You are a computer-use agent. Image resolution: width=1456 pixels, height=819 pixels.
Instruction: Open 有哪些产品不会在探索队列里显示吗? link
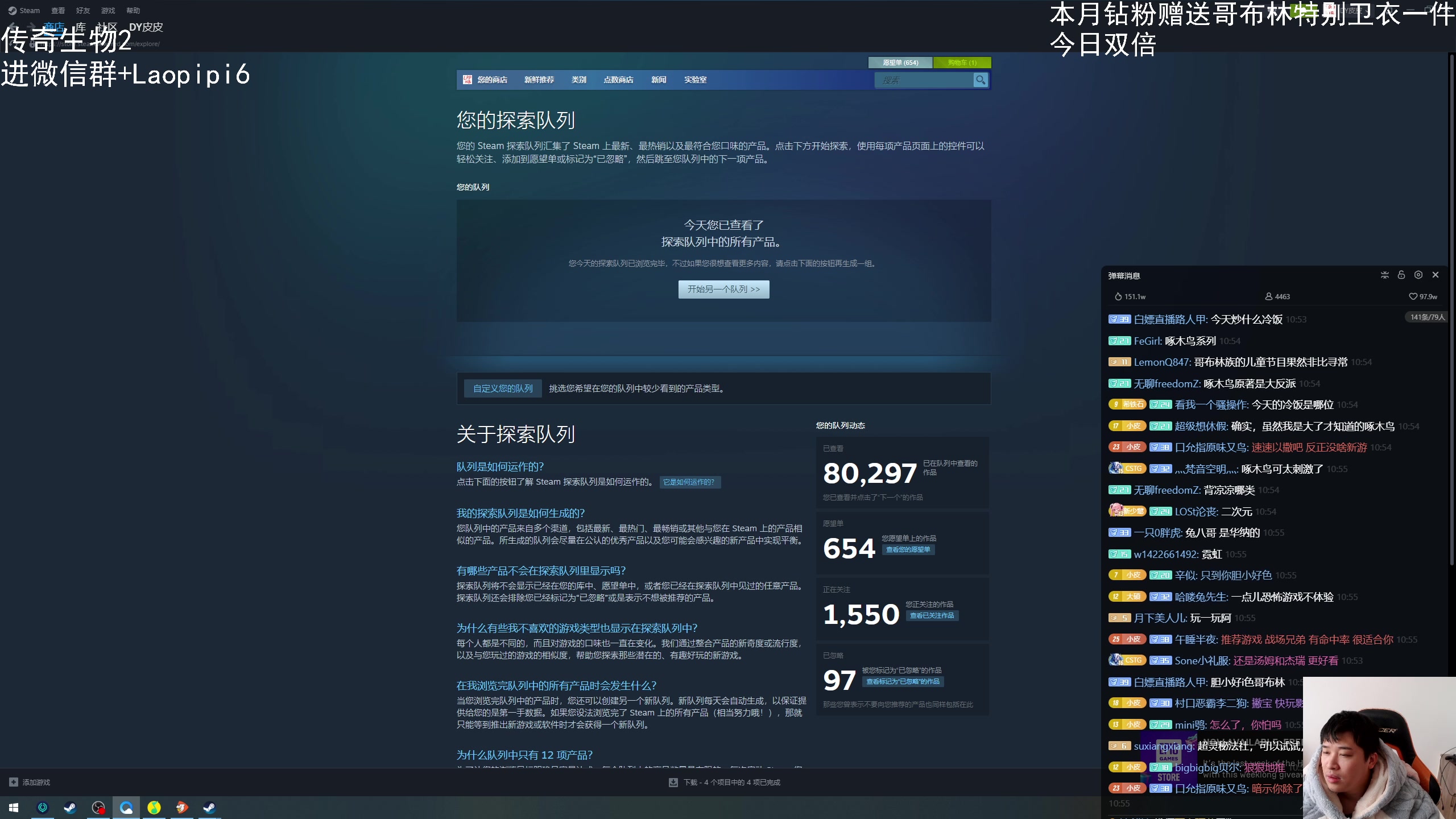click(x=541, y=571)
